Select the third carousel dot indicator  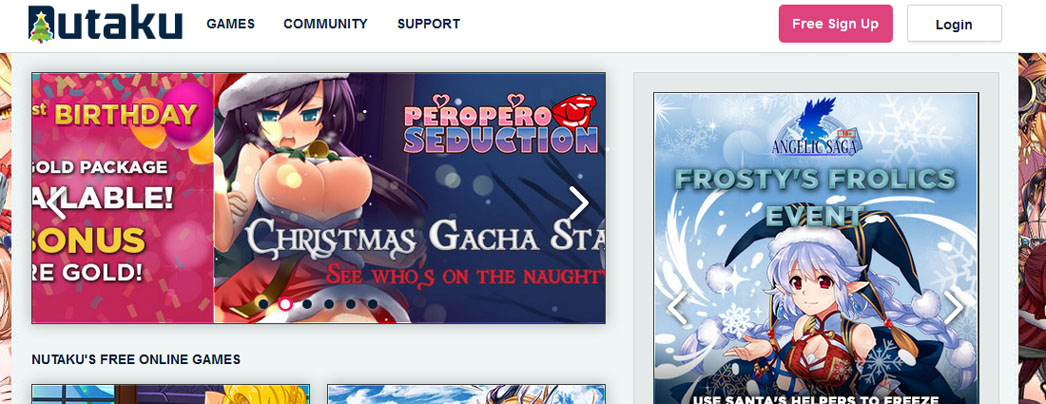pos(307,304)
